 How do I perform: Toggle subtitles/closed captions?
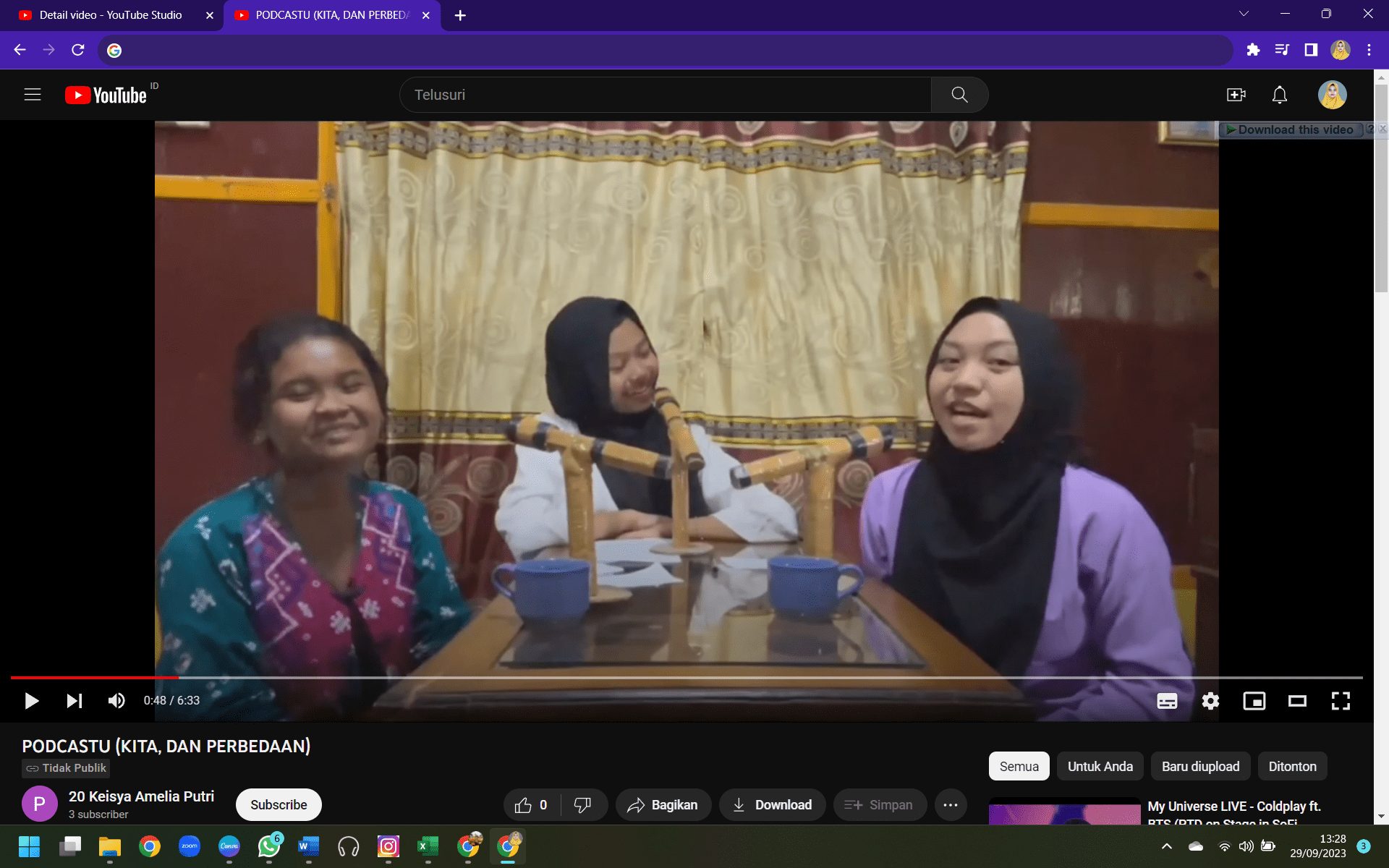[1167, 700]
